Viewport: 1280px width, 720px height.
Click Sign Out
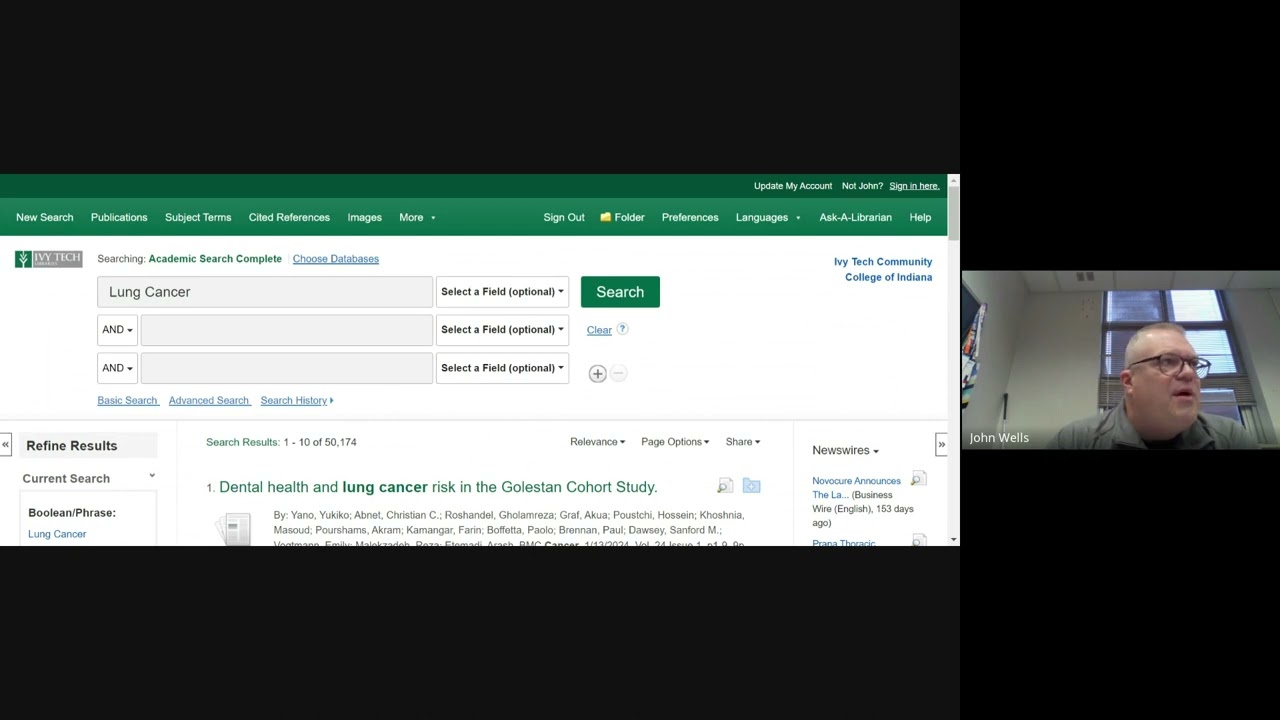click(564, 217)
